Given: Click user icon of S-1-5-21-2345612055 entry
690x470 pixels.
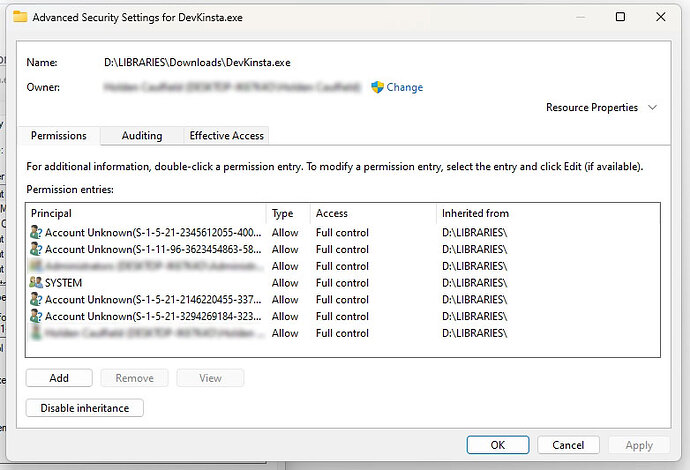Looking at the screenshot, I should 36,232.
